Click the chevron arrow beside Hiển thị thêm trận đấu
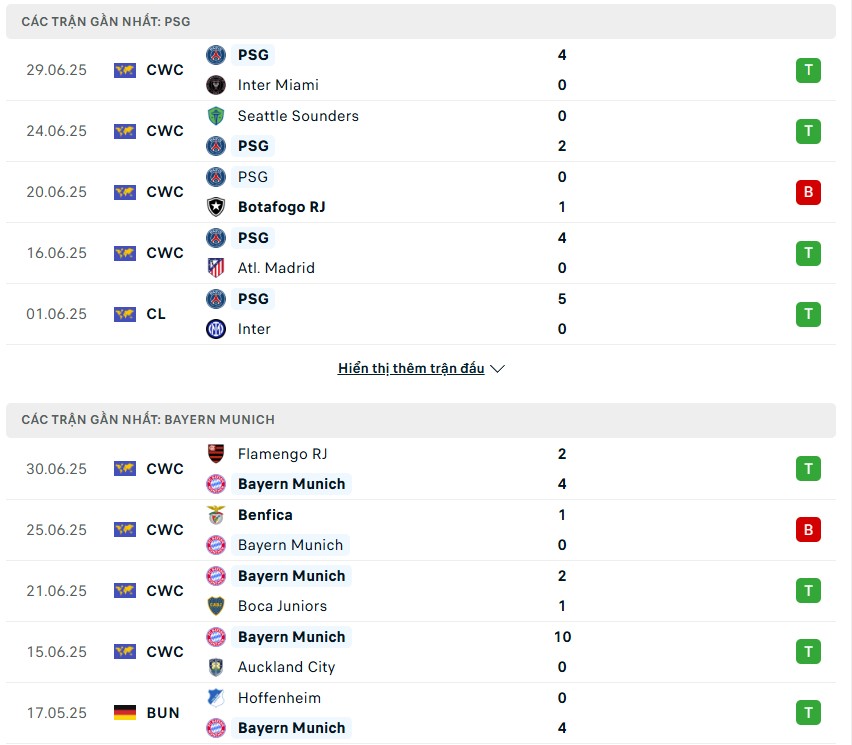852x745 pixels. [x=497, y=369]
